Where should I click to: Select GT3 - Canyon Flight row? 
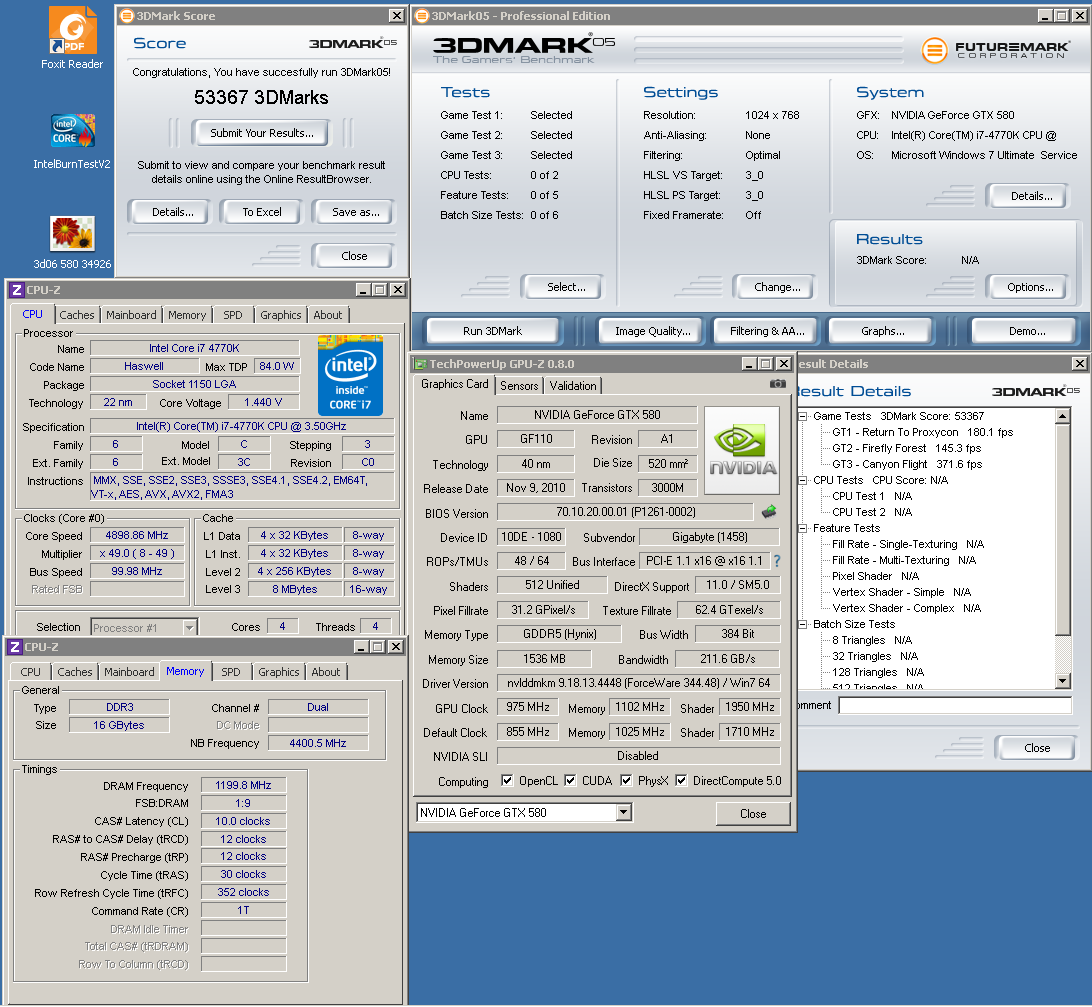907,464
